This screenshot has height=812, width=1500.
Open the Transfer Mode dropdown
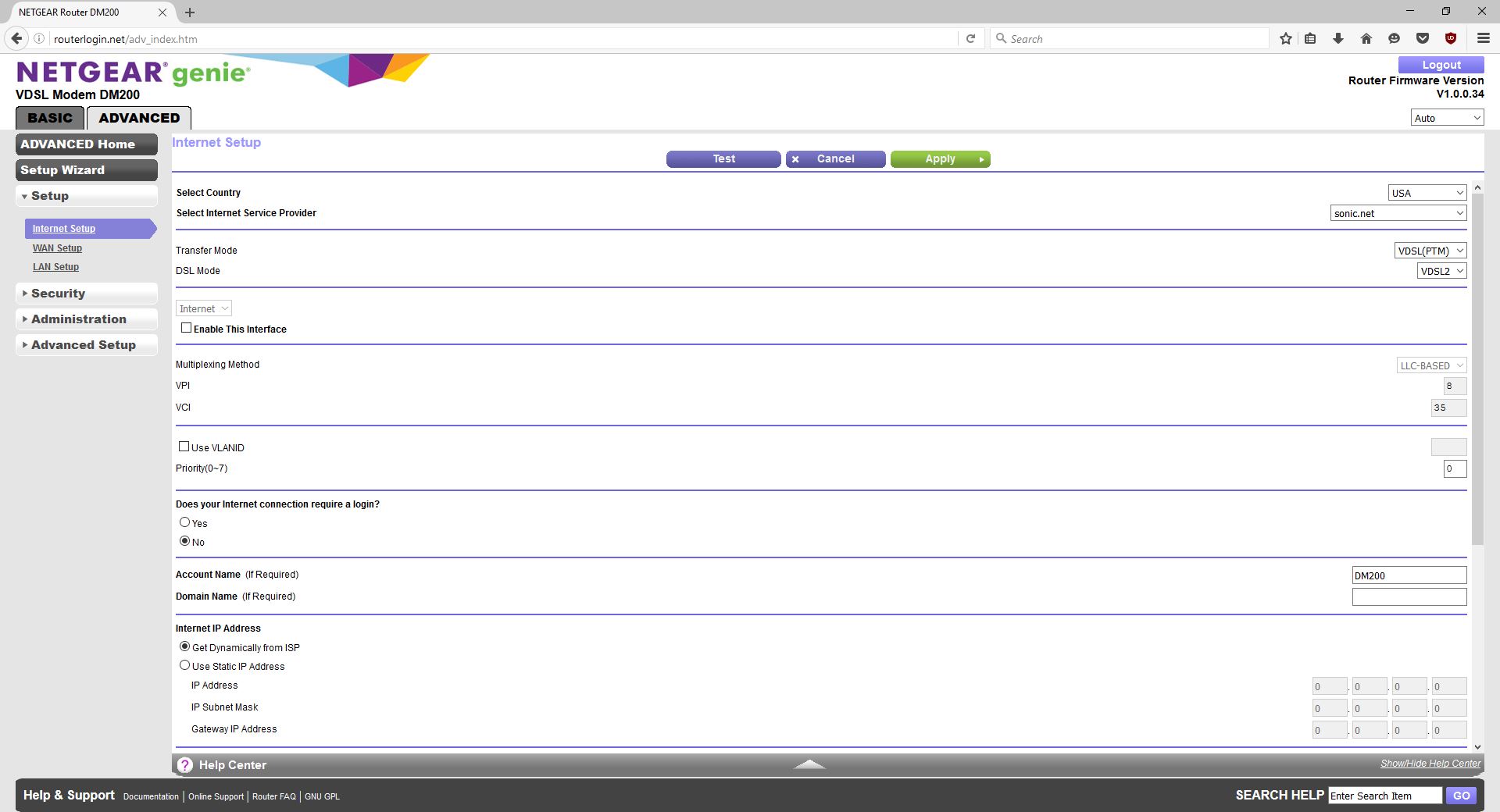[x=1430, y=251]
